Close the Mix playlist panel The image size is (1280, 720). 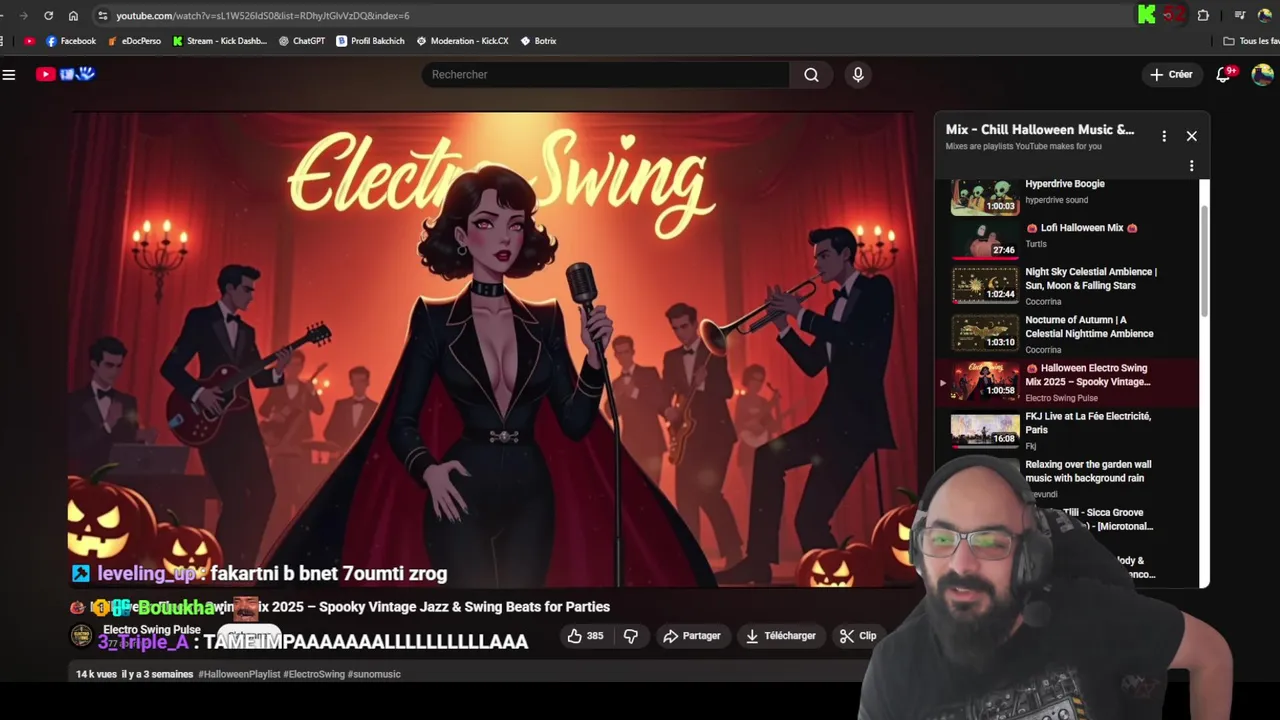[1191, 136]
